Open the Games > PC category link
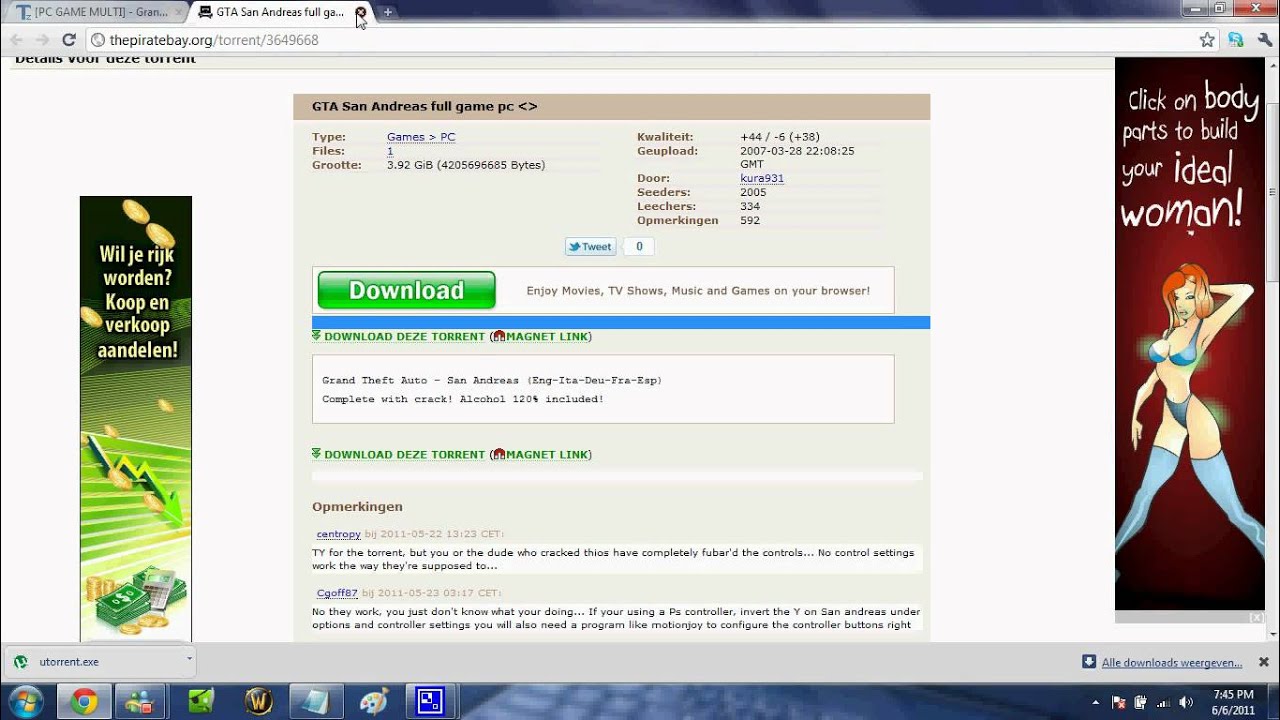The image size is (1280, 720). pyautogui.click(x=421, y=137)
